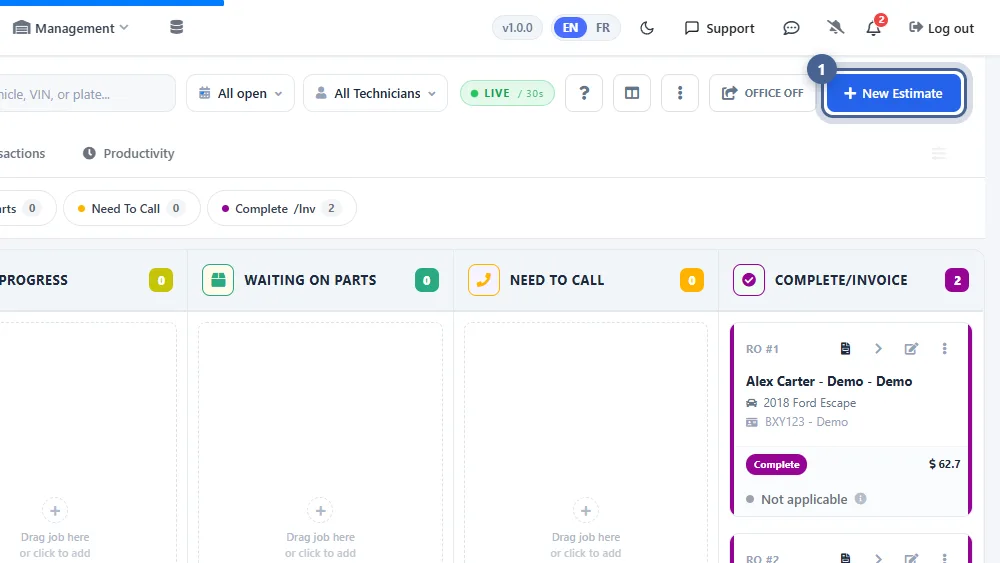
Task: Click the Need to Call phone icon
Action: pos(484,280)
